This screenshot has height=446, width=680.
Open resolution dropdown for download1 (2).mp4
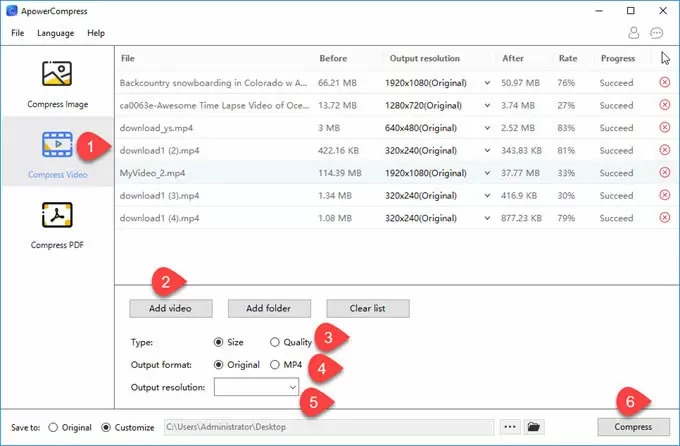click(487, 151)
